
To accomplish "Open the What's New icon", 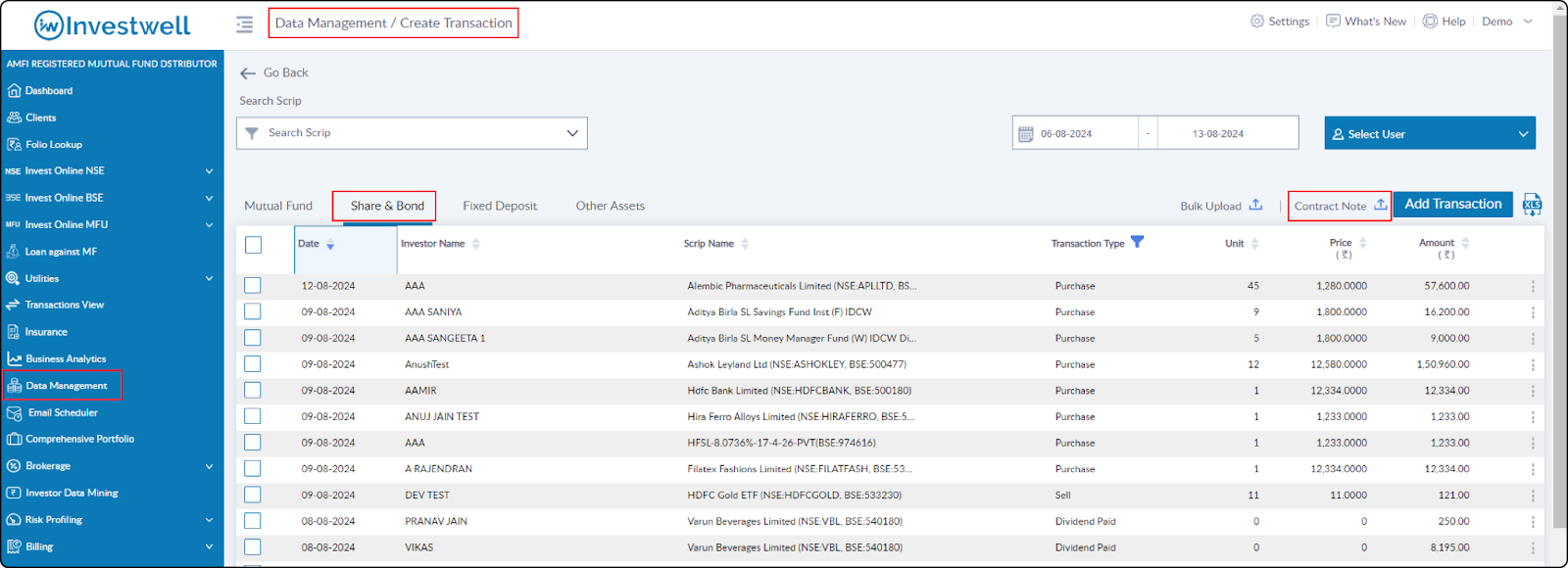I will (1333, 21).
